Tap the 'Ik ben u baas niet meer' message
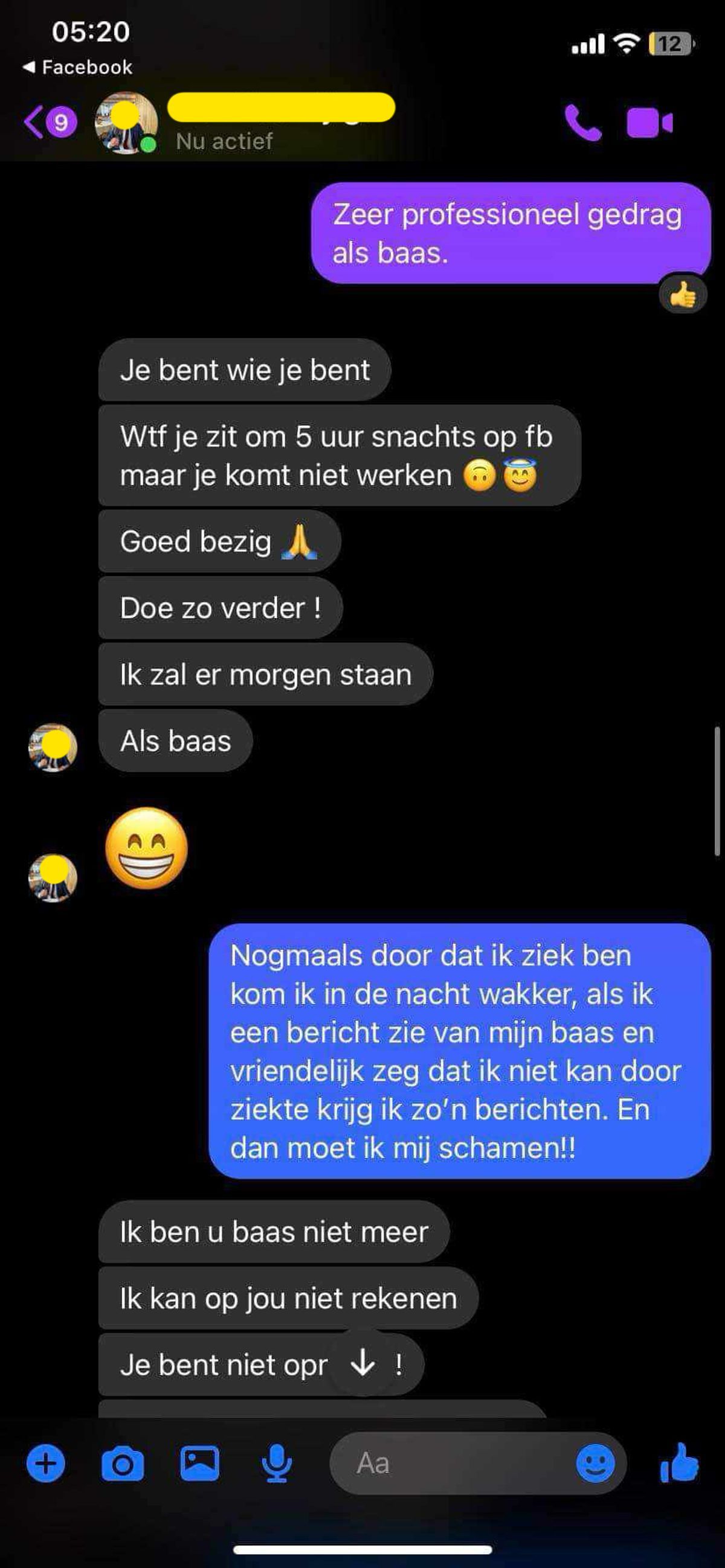Image resolution: width=725 pixels, height=1568 pixels. (x=274, y=1232)
